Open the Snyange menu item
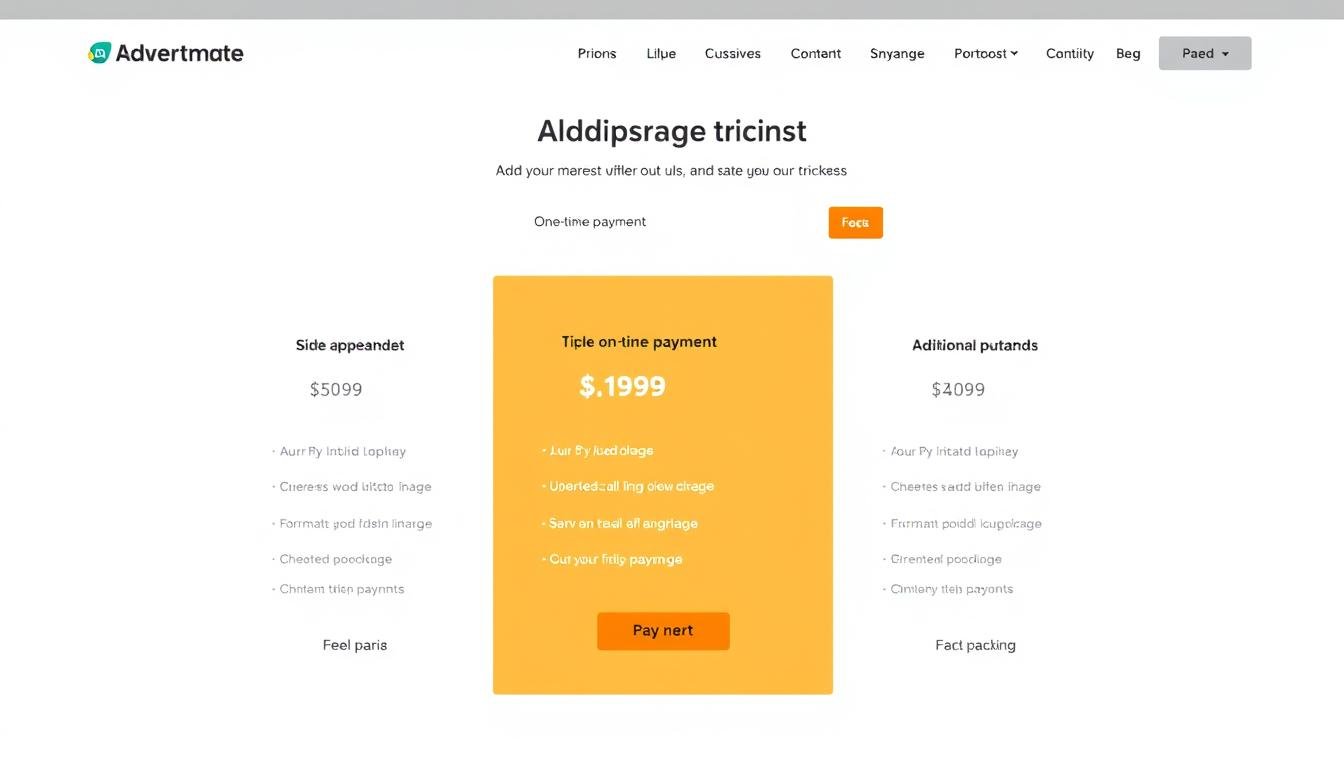 coord(897,54)
